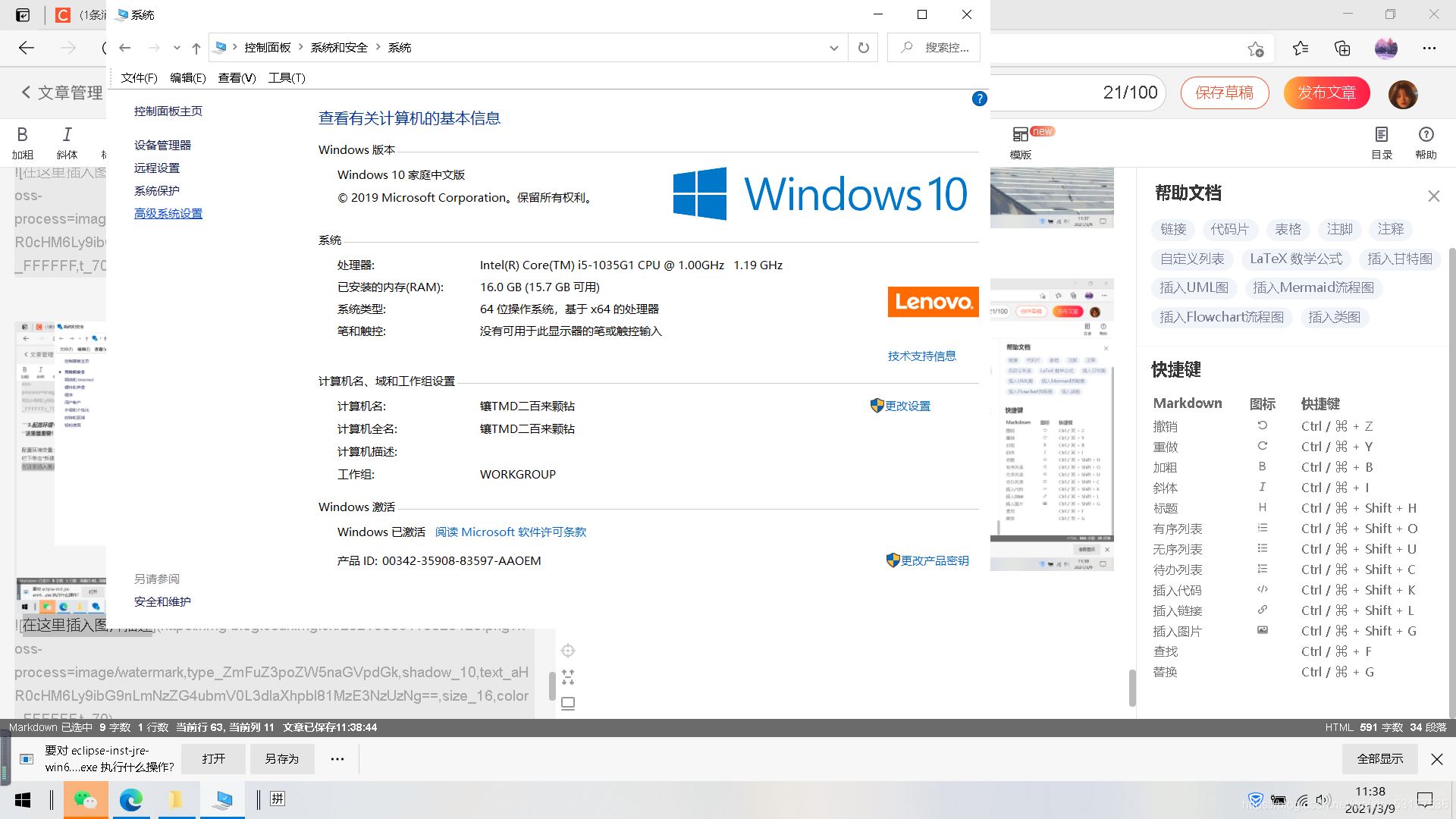
Task: Click the browser favorites star icon
Action: click(1301, 49)
